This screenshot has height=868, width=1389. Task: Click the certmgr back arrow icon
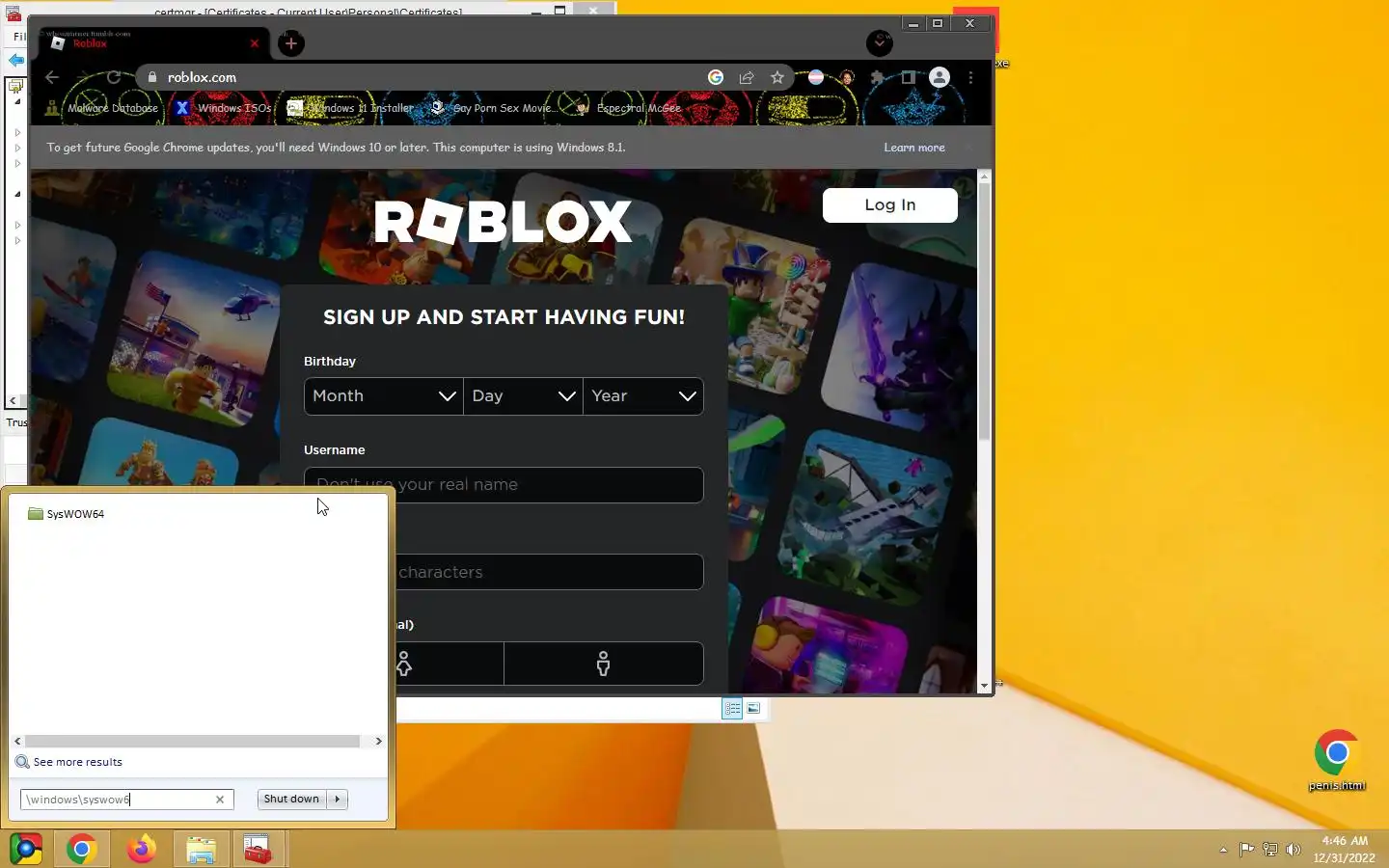pyautogui.click(x=15, y=60)
